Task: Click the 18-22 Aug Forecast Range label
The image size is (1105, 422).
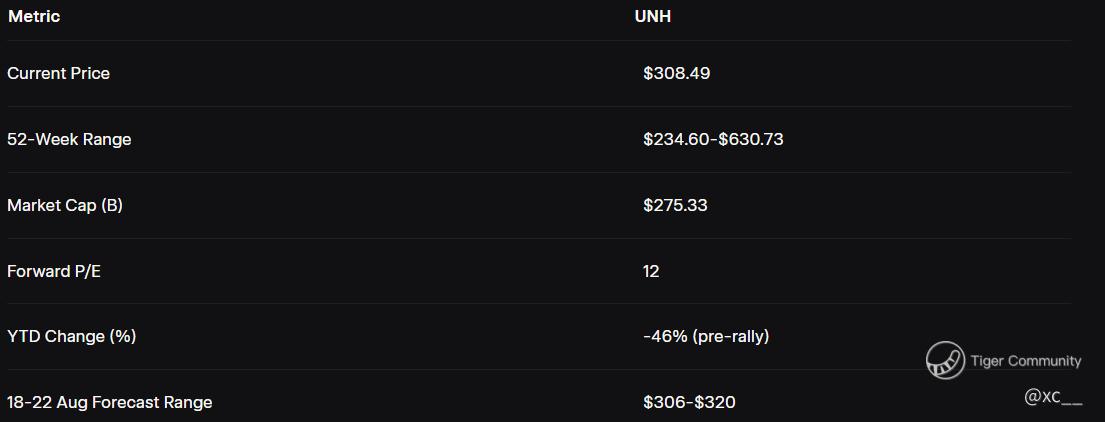Action: pos(109,402)
